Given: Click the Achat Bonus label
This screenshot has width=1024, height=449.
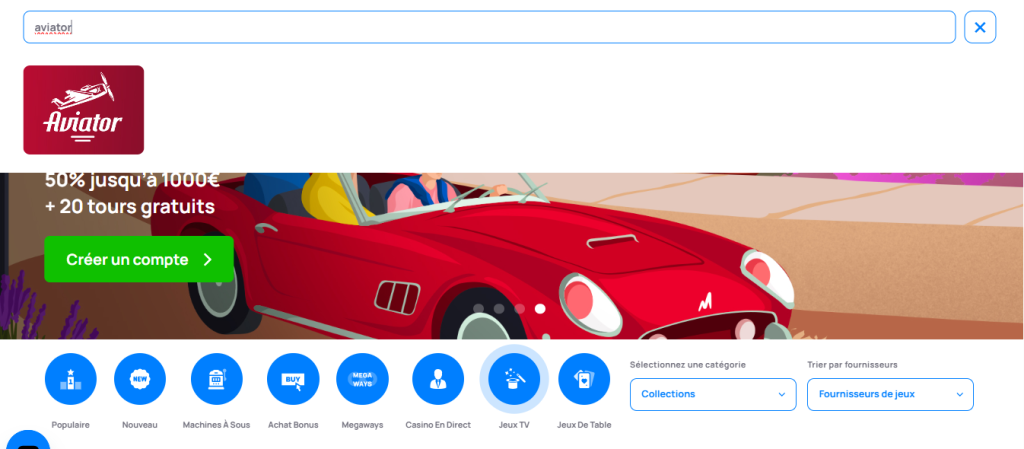Looking at the screenshot, I should 293,425.
